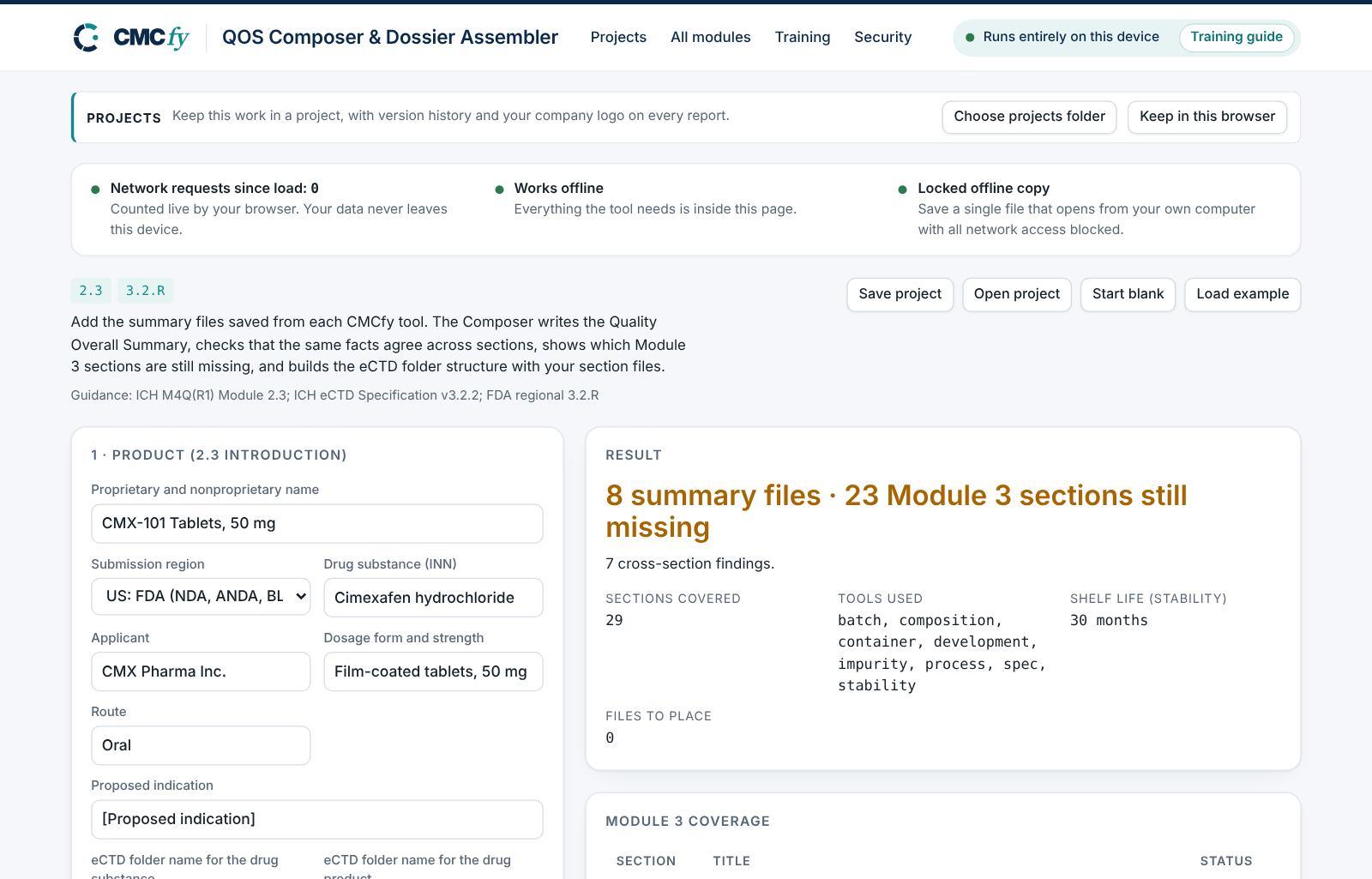Edit the Drug substance (INN) field
Screen dimensions: 1372x879
click(433, 598)
